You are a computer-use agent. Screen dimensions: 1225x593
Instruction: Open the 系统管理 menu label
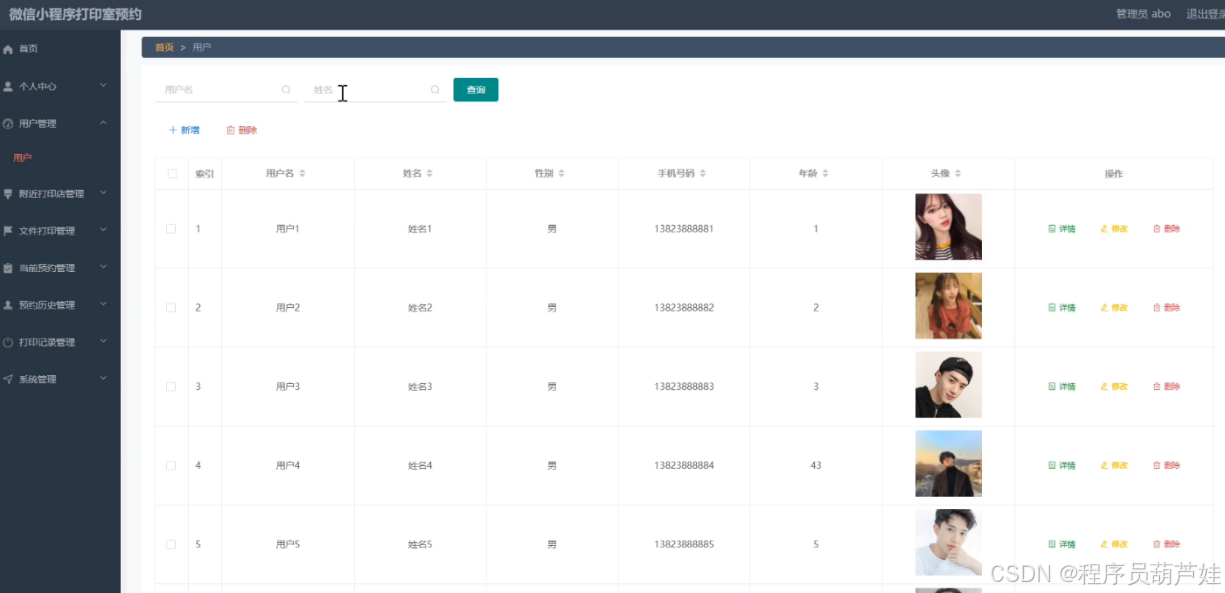click(x=38, y=379)
